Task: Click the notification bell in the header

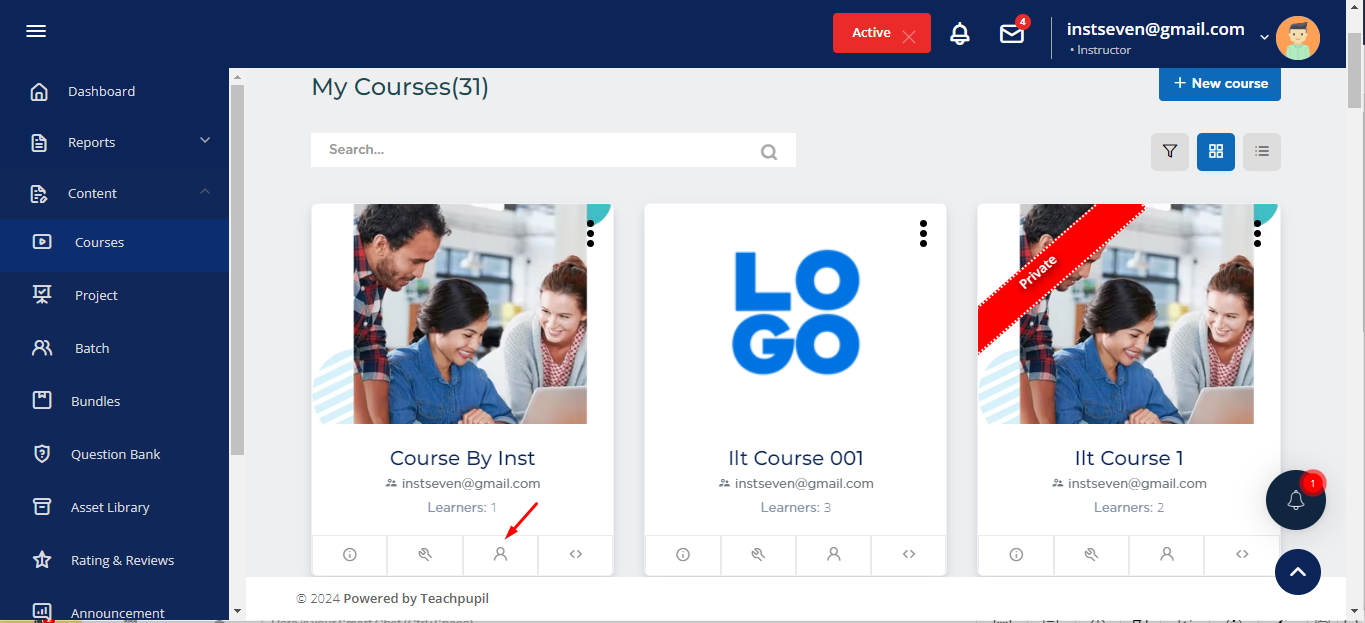Action: [x=960, y=34]
